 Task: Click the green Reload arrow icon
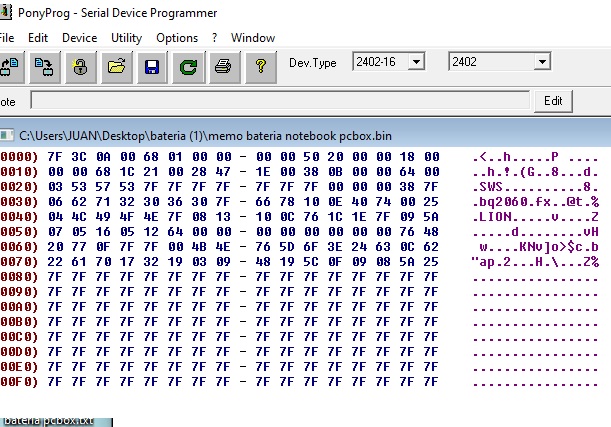coord(188,67)
